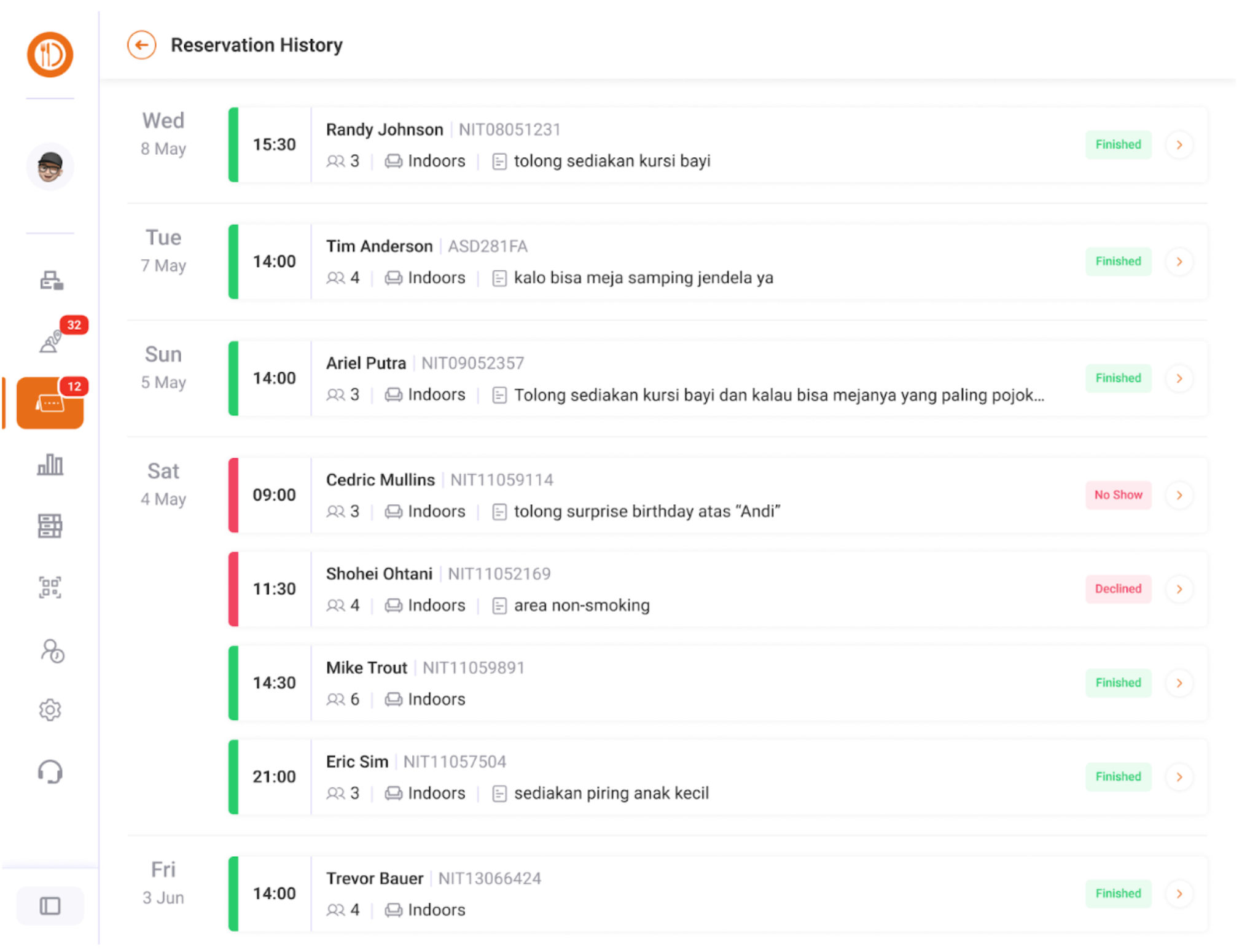Click the No Show status badge
1258x952 pixels.
[x=1118, y=495]
